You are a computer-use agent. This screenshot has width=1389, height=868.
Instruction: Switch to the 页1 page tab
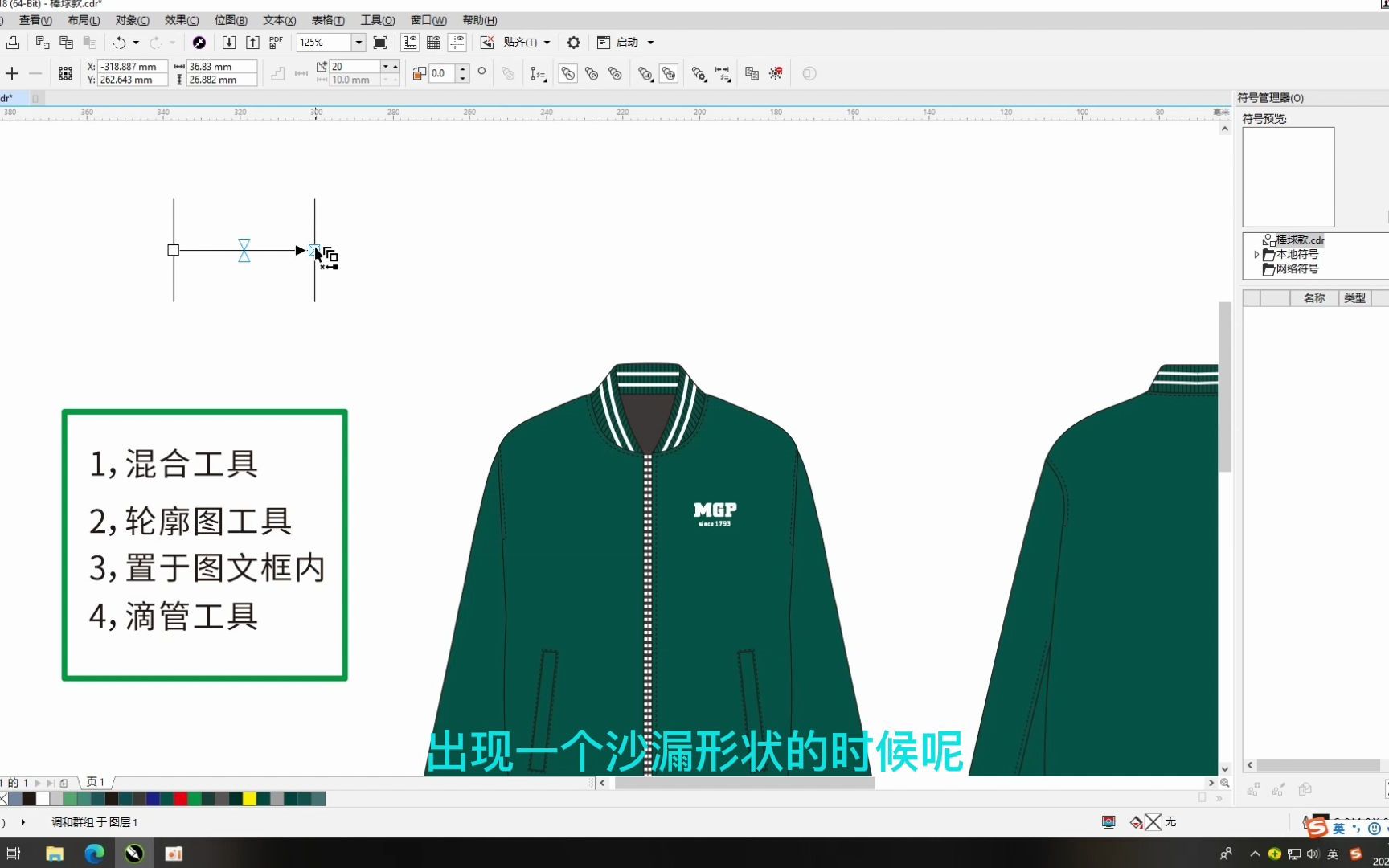[95, 781]
